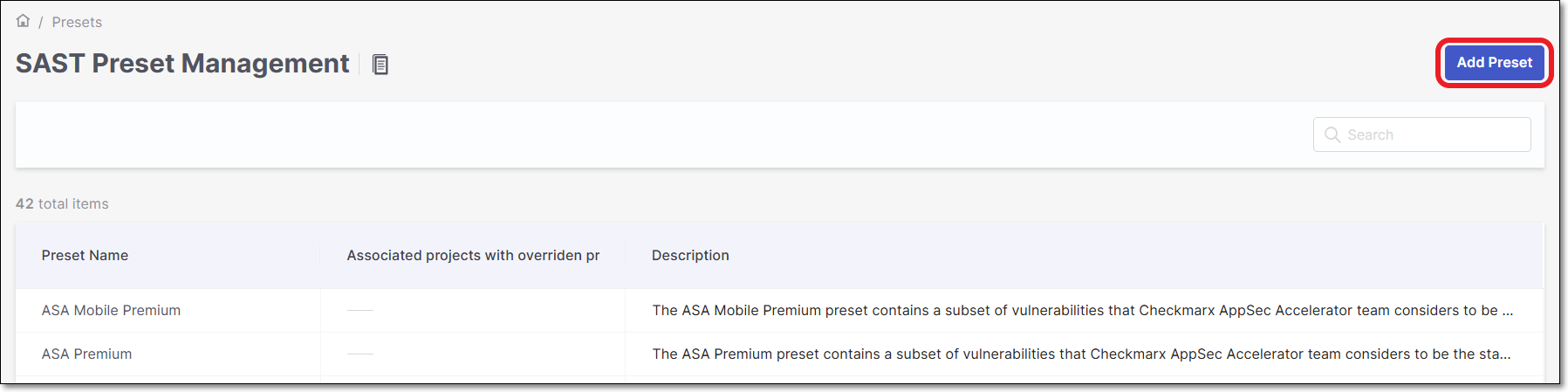Click divider between Associated projects and Description
Screen dimensions: 1568x392
pyautogui.click(x=626, y=255)
